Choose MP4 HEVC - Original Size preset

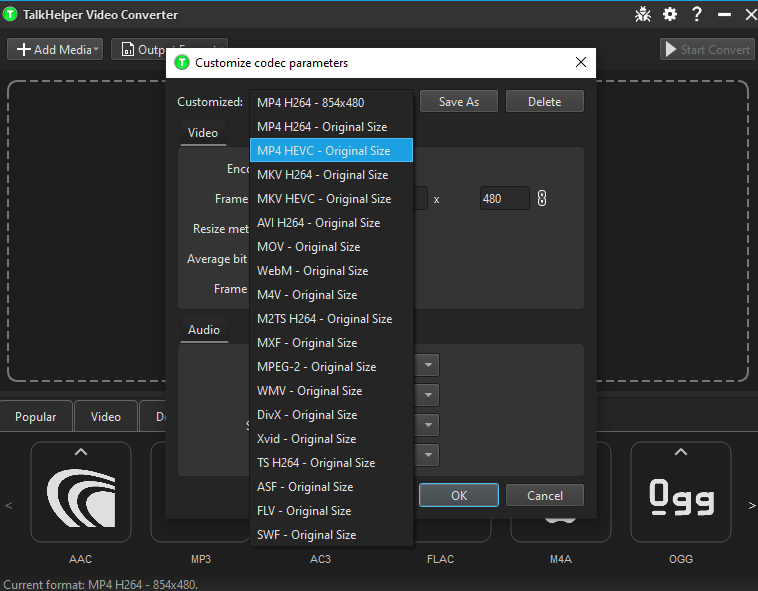(331, 150)
